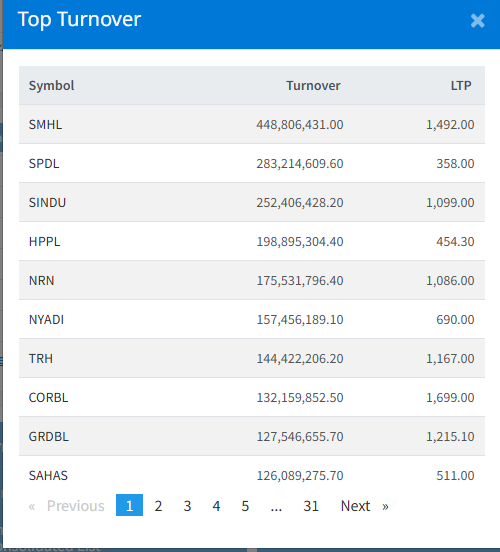Go to page 2 of results

pyautogui.click(x=158, y=506)
